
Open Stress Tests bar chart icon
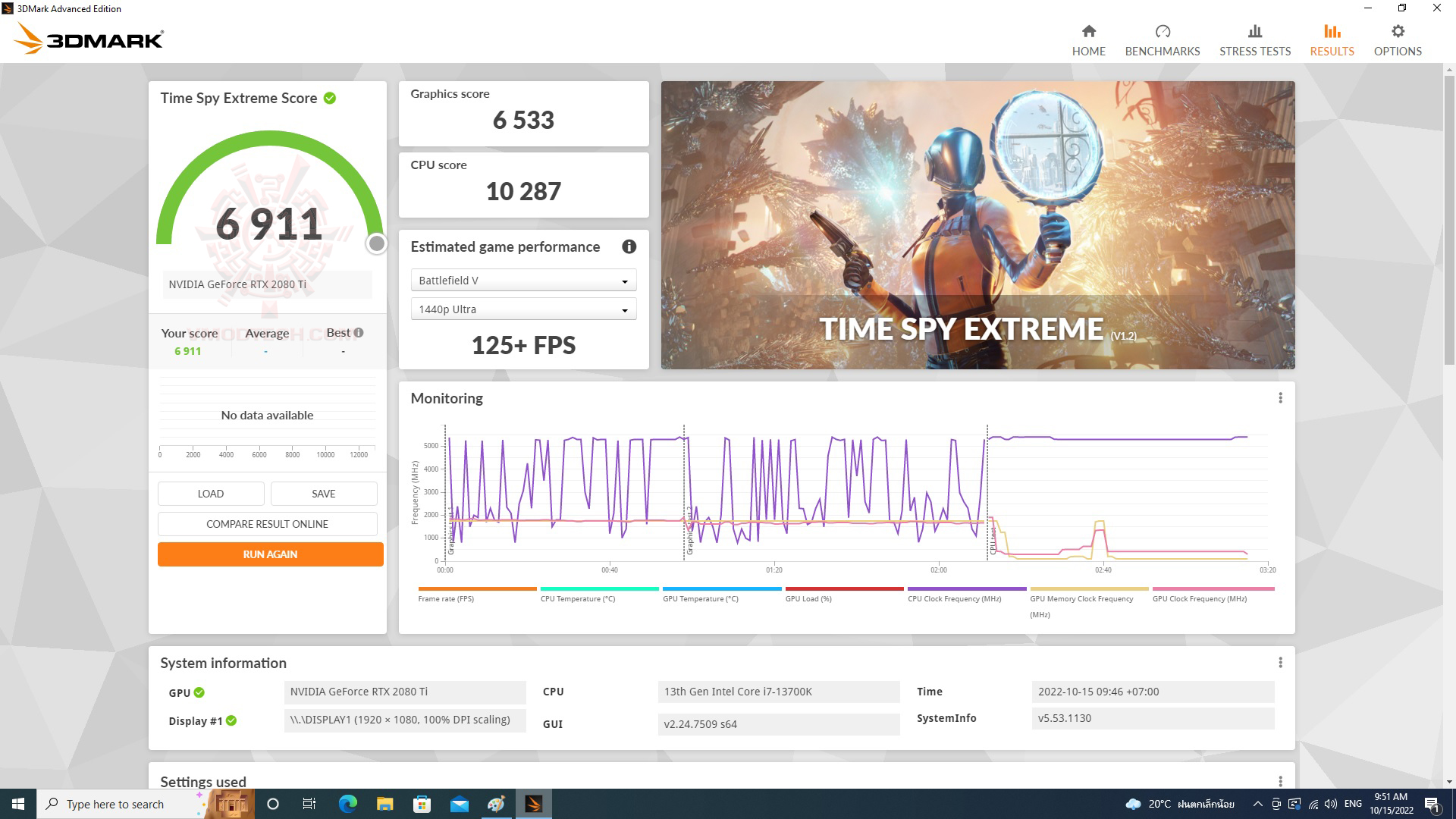point(1254,31)
